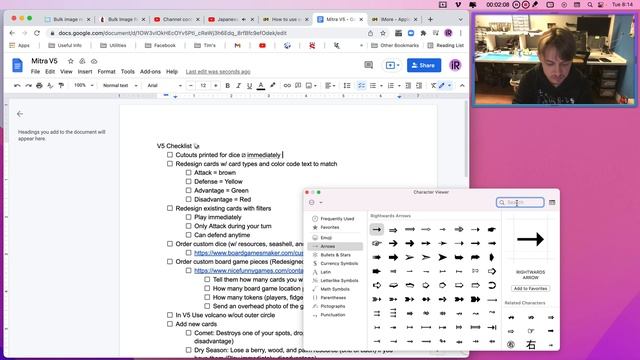Viewport: 640px width, 360px height.
Task: Clear formatting via toolbar icon
Action: point(433,86)
